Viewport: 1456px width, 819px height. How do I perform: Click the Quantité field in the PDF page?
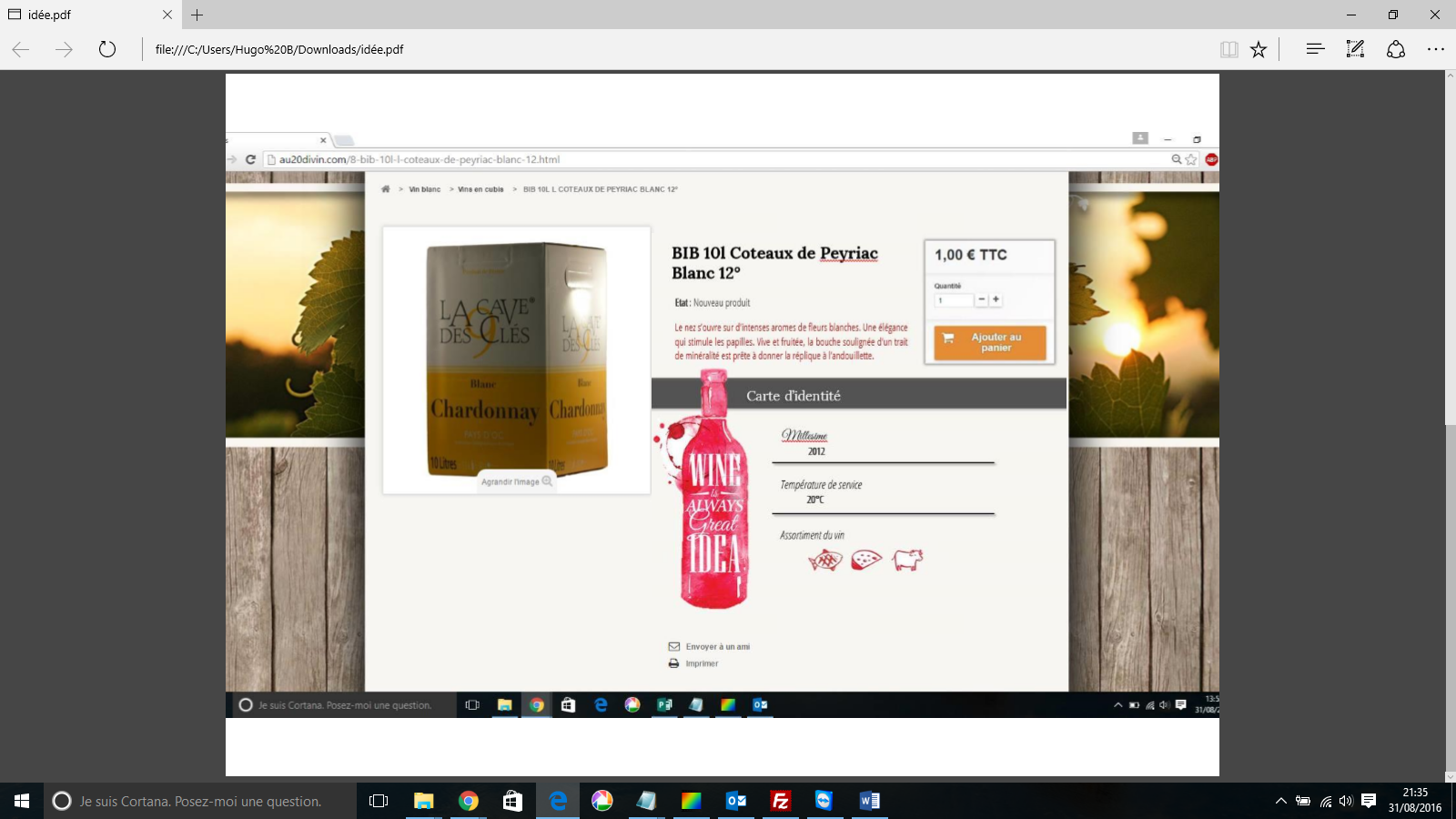[954, 300]
